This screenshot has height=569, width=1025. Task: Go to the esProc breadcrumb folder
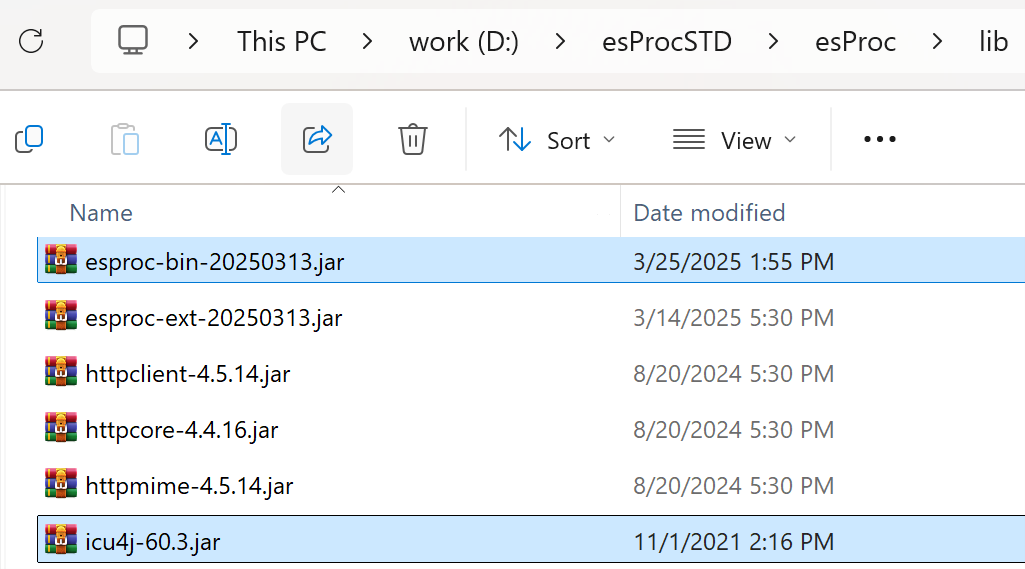(854, 41)
